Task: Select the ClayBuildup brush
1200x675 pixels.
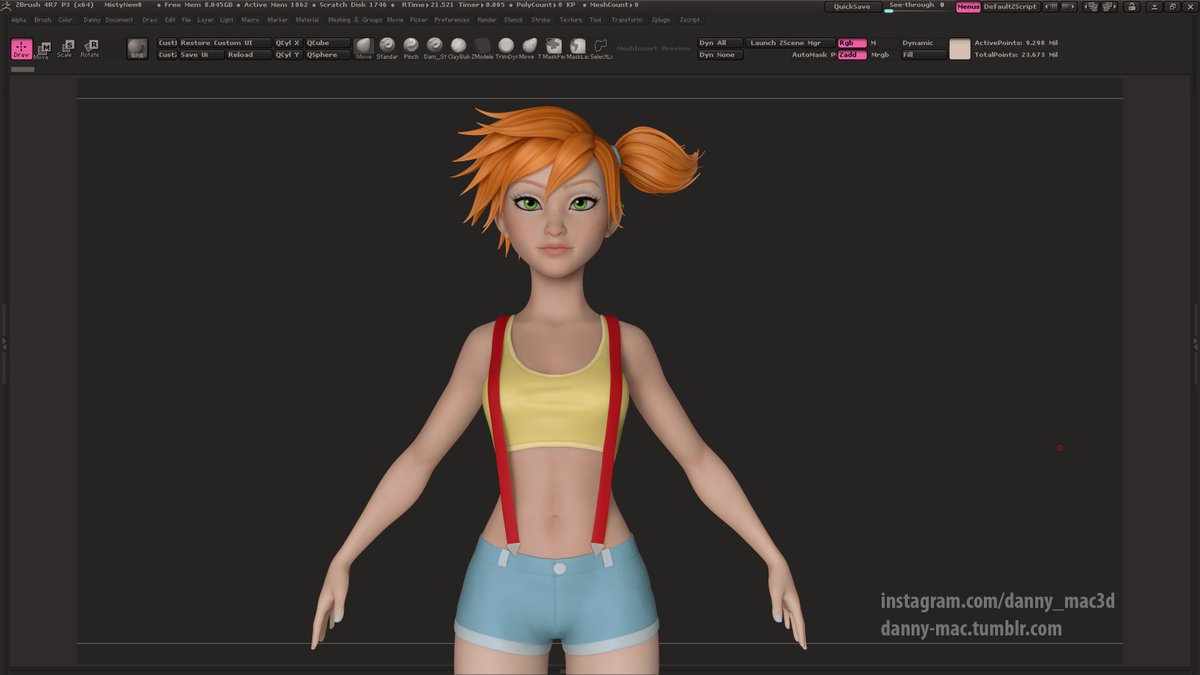Action: point(458,48)
